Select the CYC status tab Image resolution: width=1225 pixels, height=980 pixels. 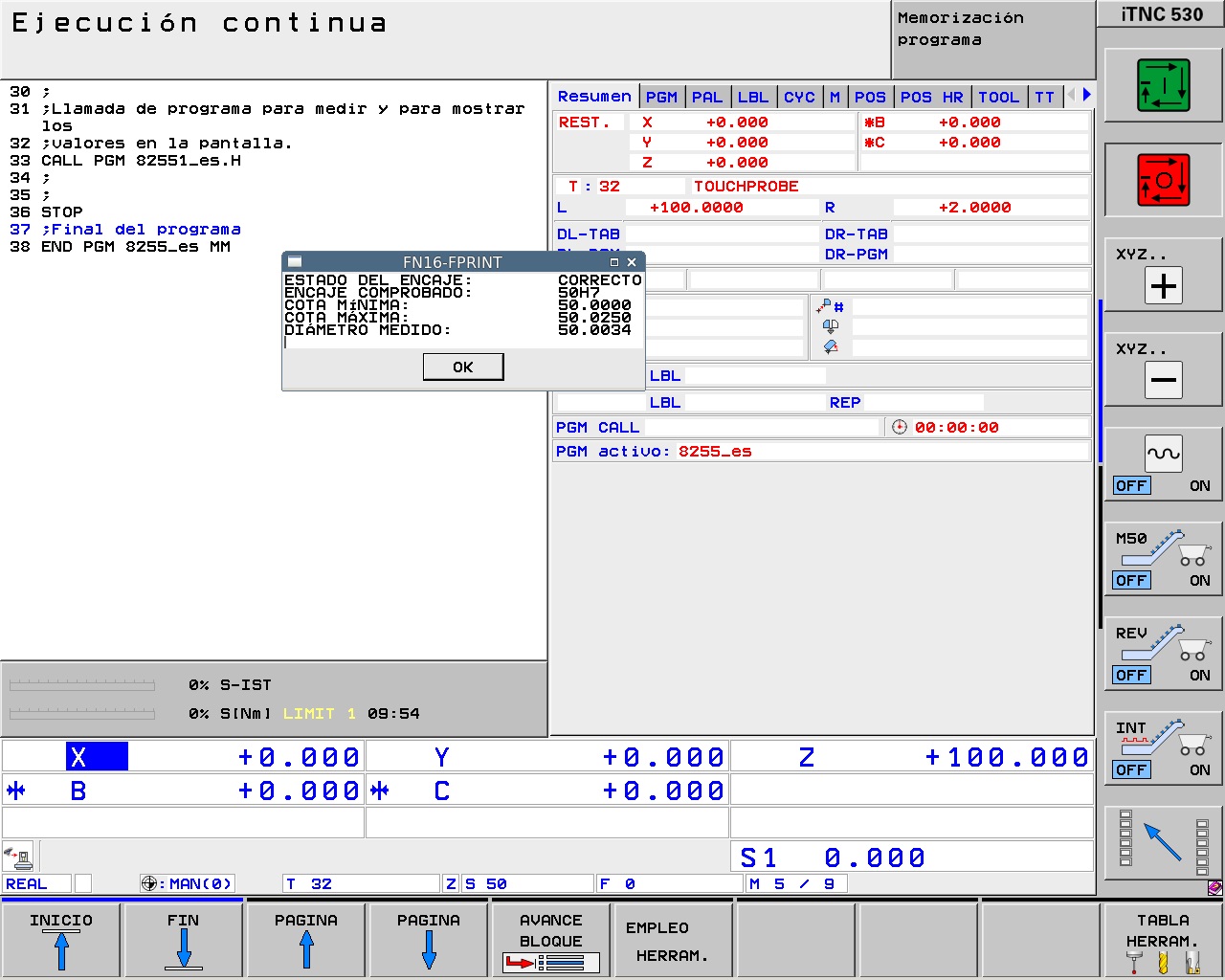799,97
